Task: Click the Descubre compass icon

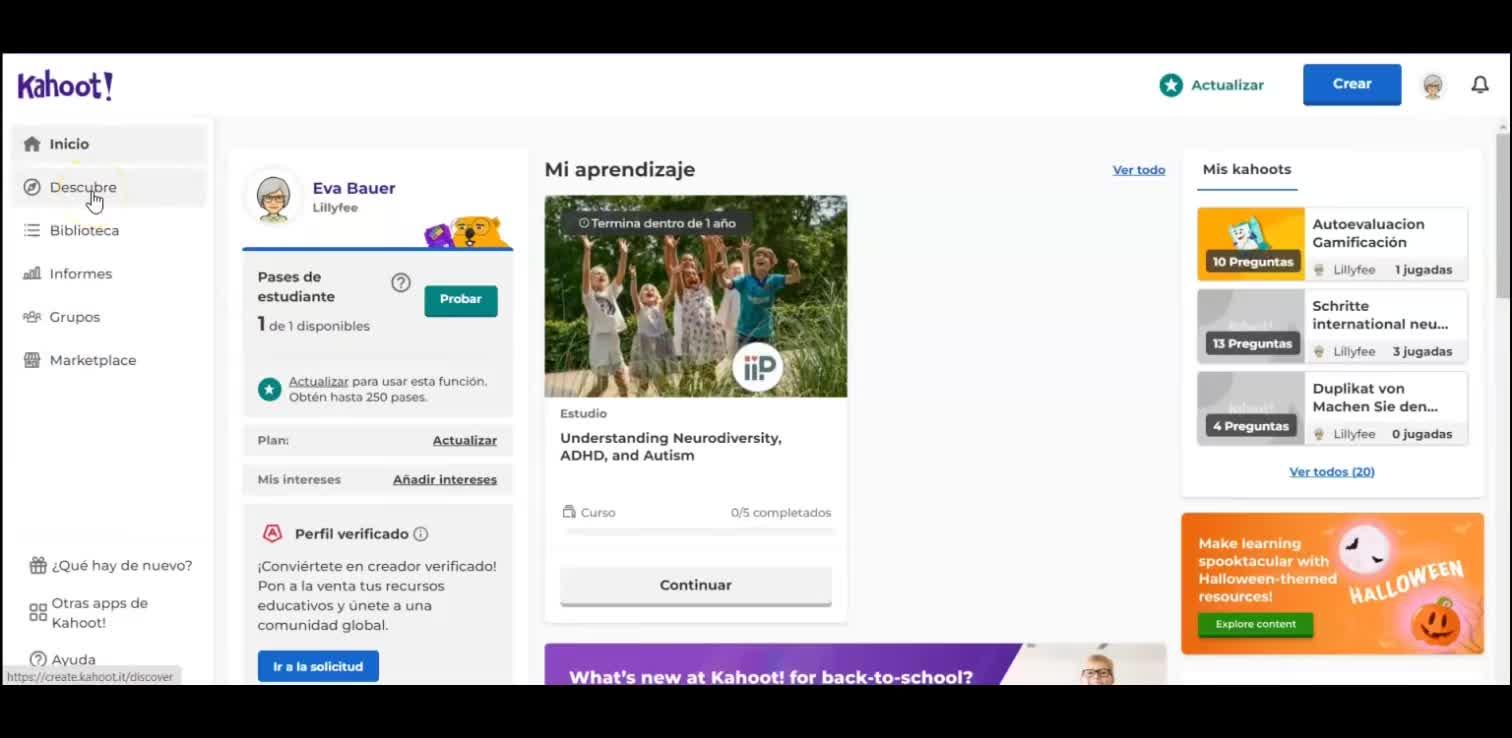Action: click(x=32, y=187)
